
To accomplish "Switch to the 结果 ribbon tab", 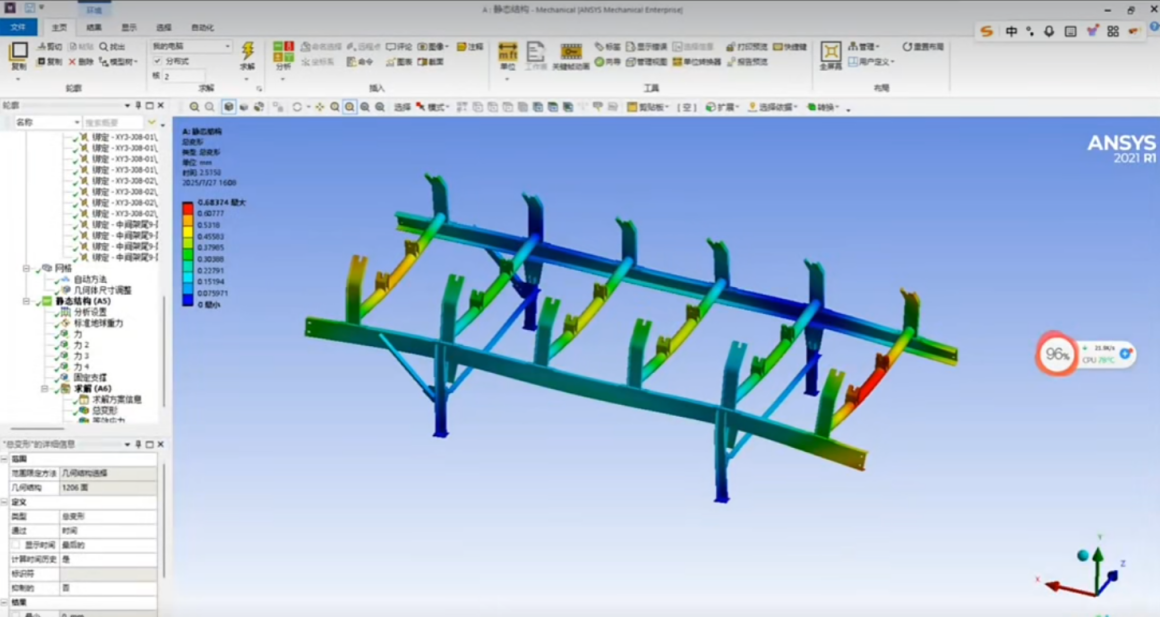I will [94, 27].
